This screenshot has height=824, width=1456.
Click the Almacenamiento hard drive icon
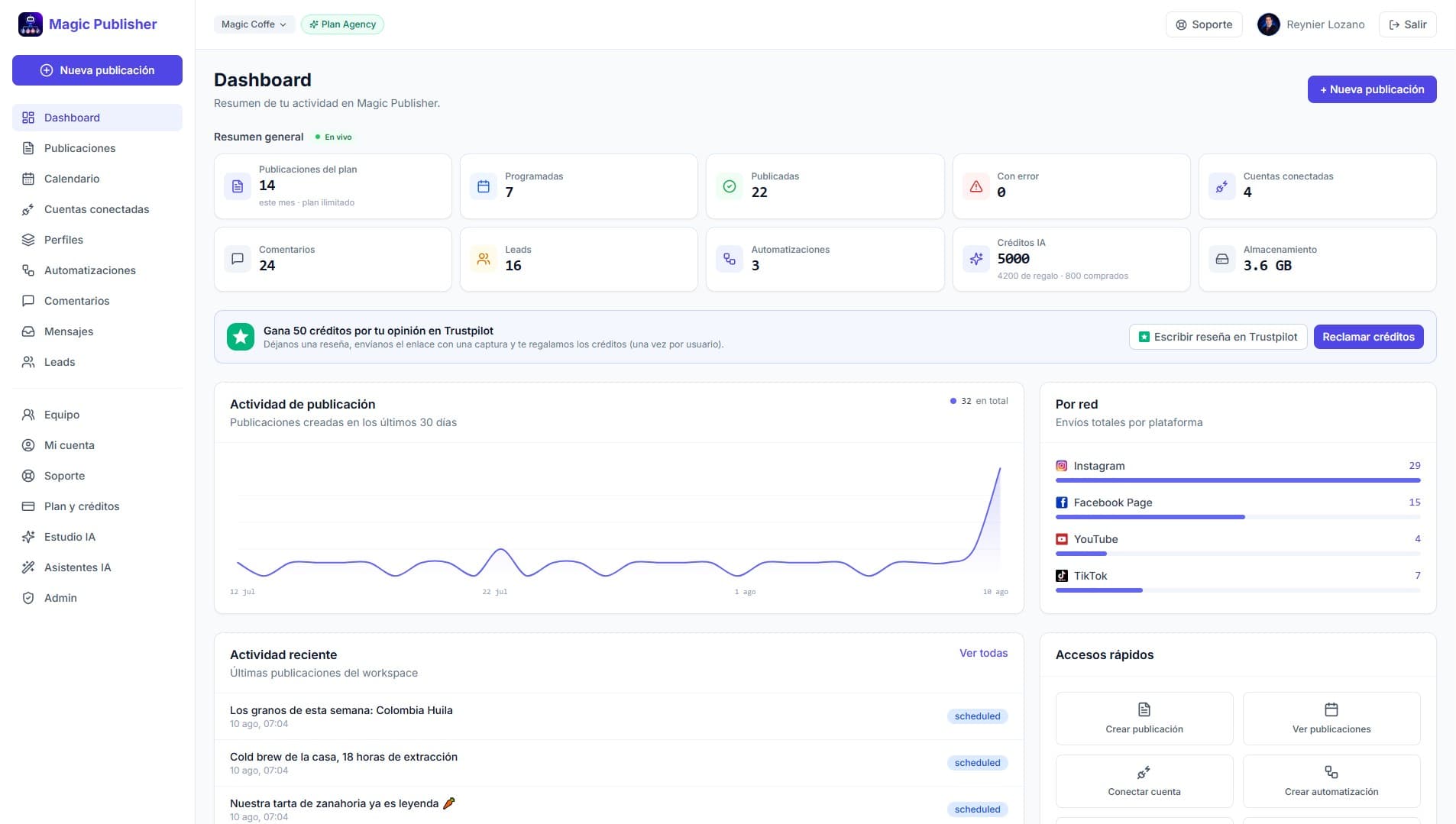coord(1222,259)
